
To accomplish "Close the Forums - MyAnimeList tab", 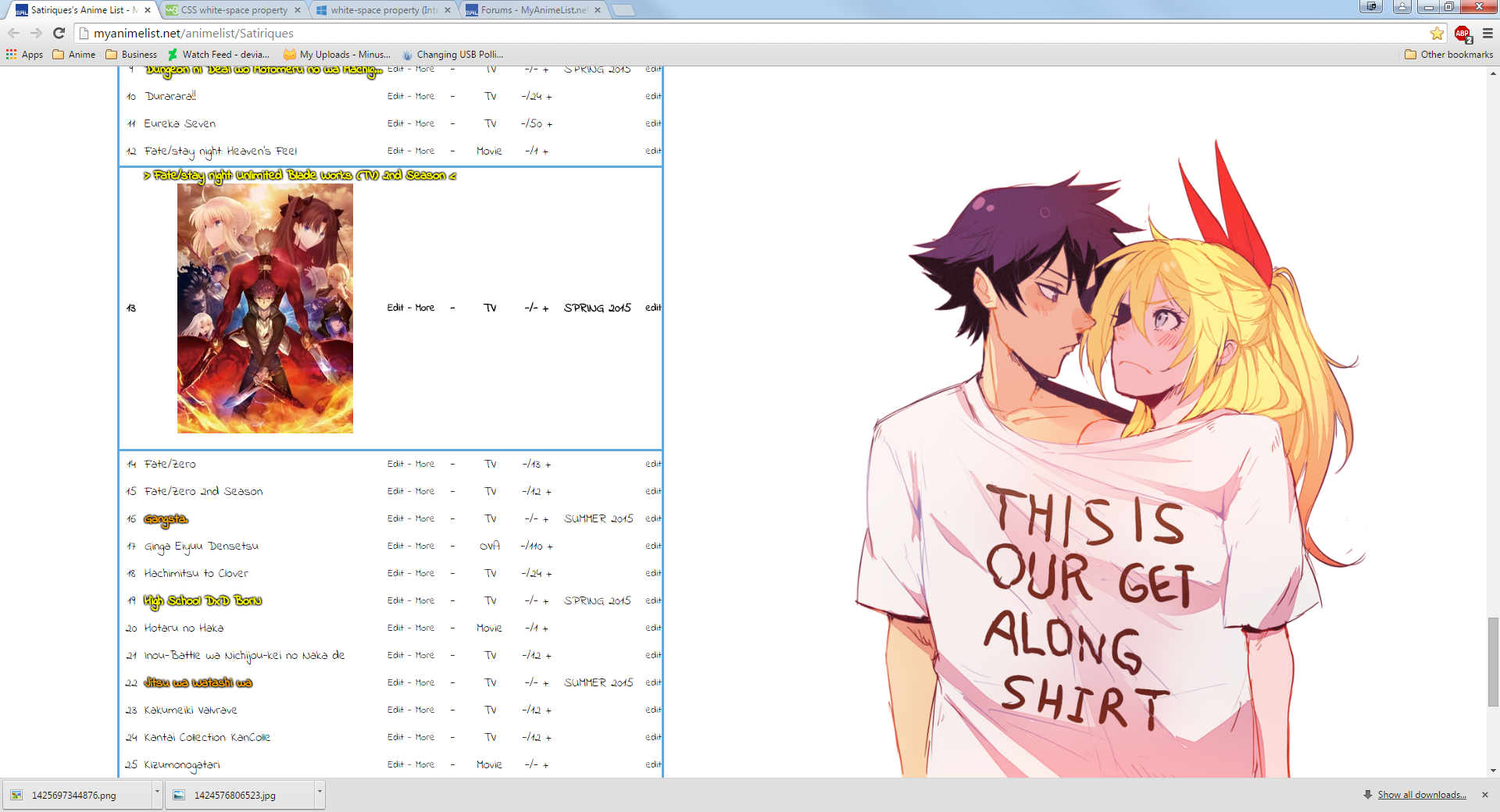I will coord(598,10).
